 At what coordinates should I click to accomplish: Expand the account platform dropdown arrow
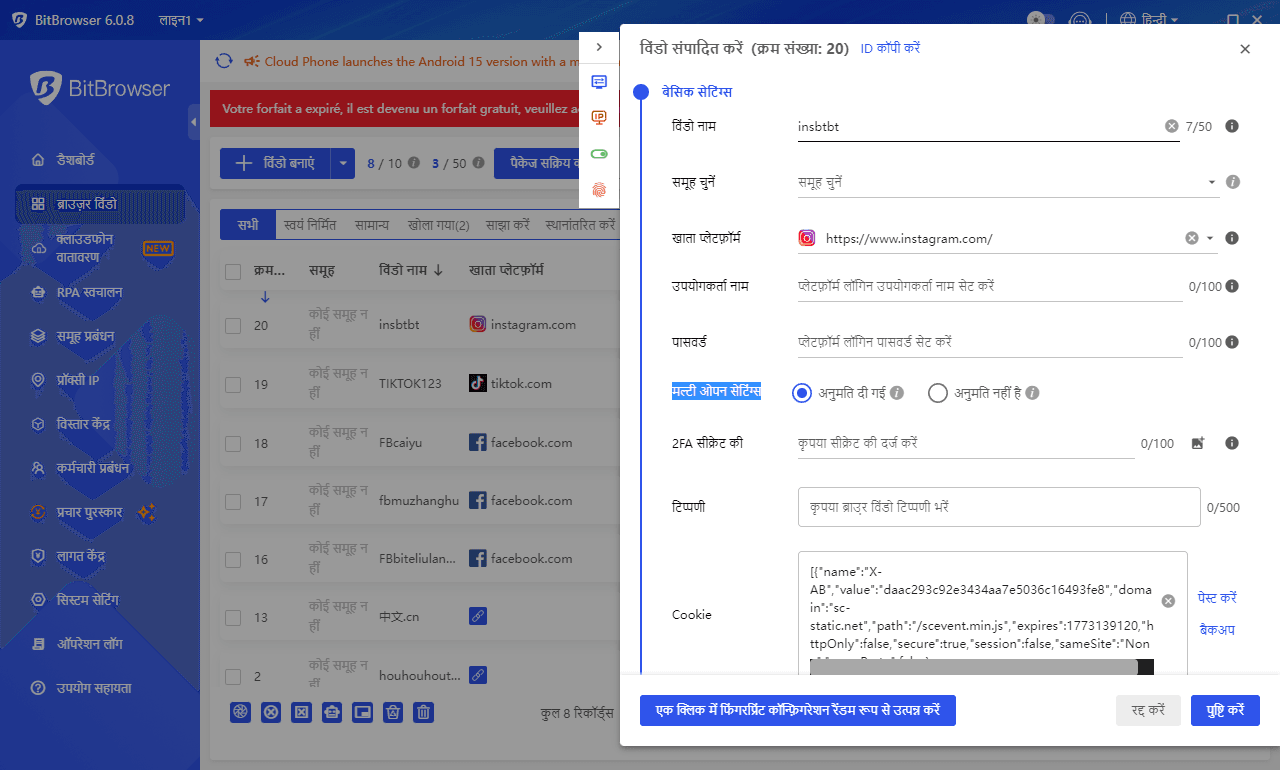1210,238
